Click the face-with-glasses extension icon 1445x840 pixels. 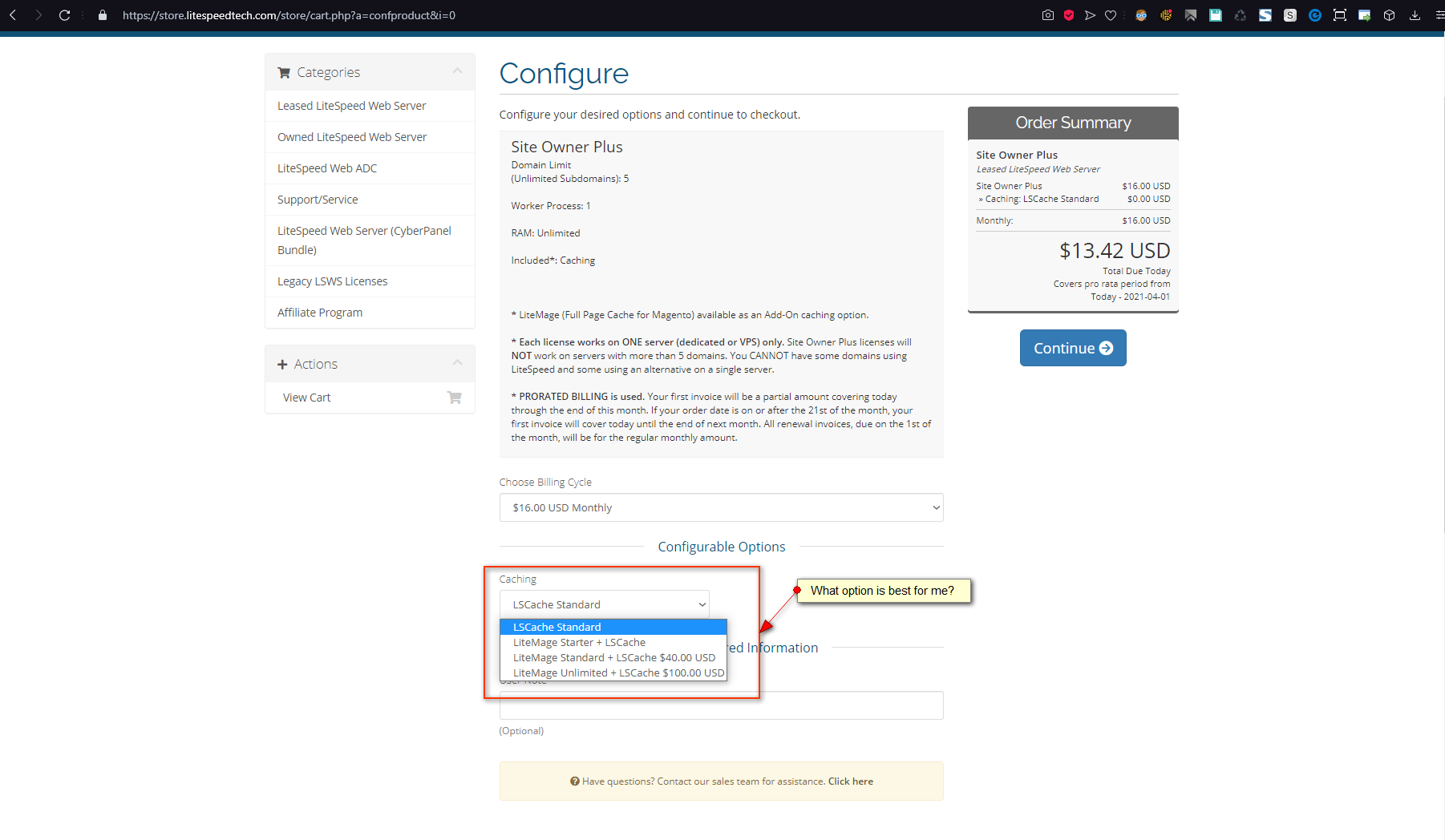[x=1141, y=15]
